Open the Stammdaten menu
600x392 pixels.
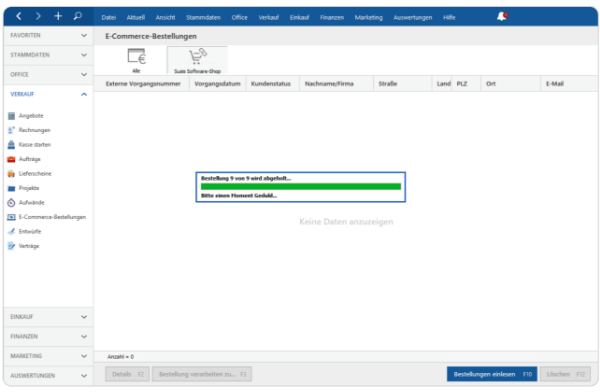click(x=203, y=17)
